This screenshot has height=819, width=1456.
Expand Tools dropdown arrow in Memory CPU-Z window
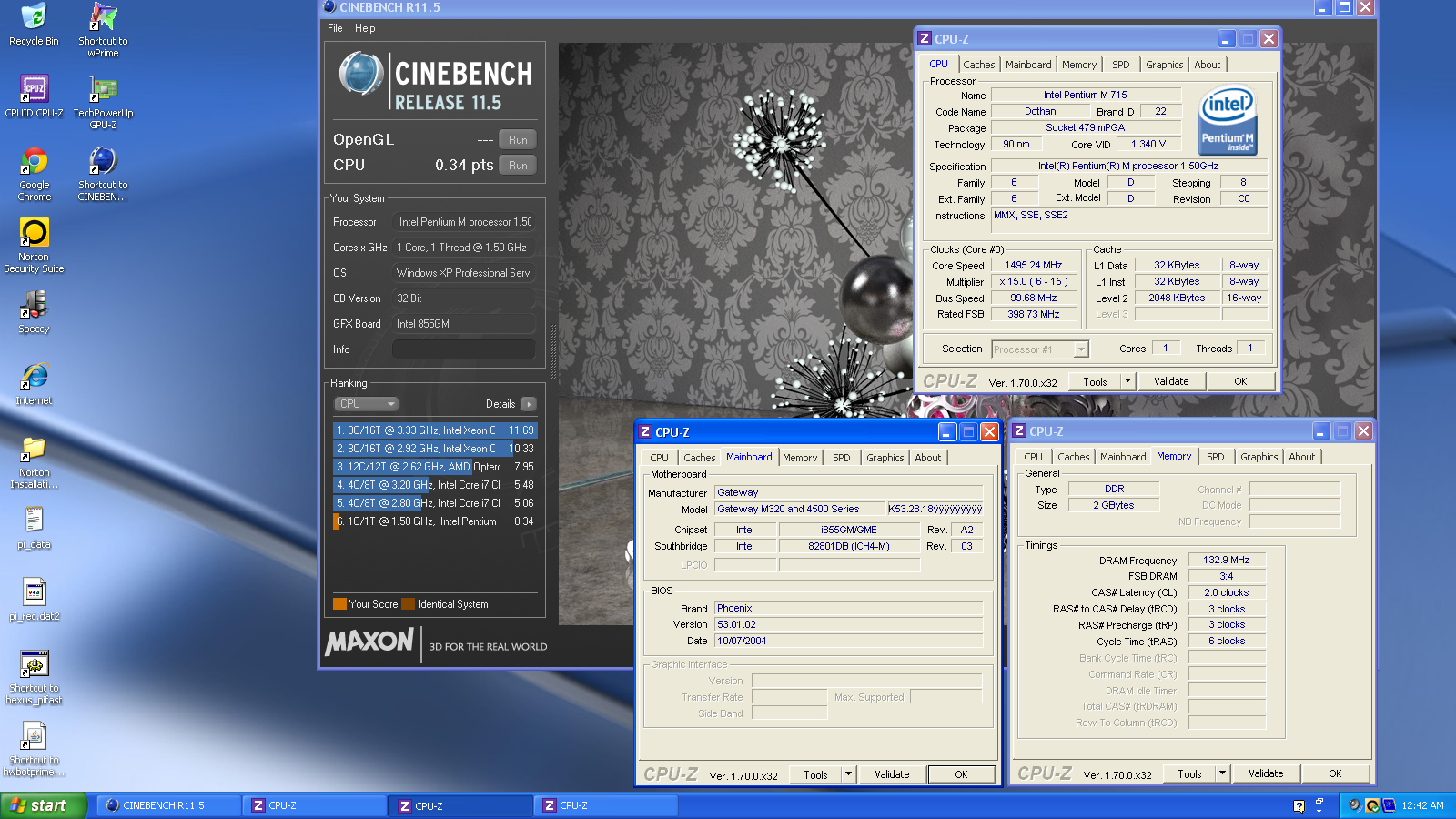click(x=1222, y=774)
